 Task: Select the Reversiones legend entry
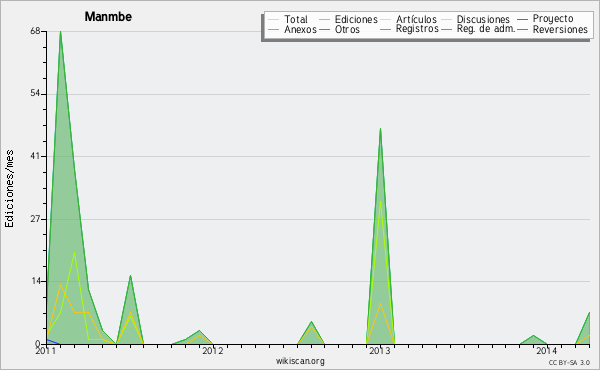point(553,29)
